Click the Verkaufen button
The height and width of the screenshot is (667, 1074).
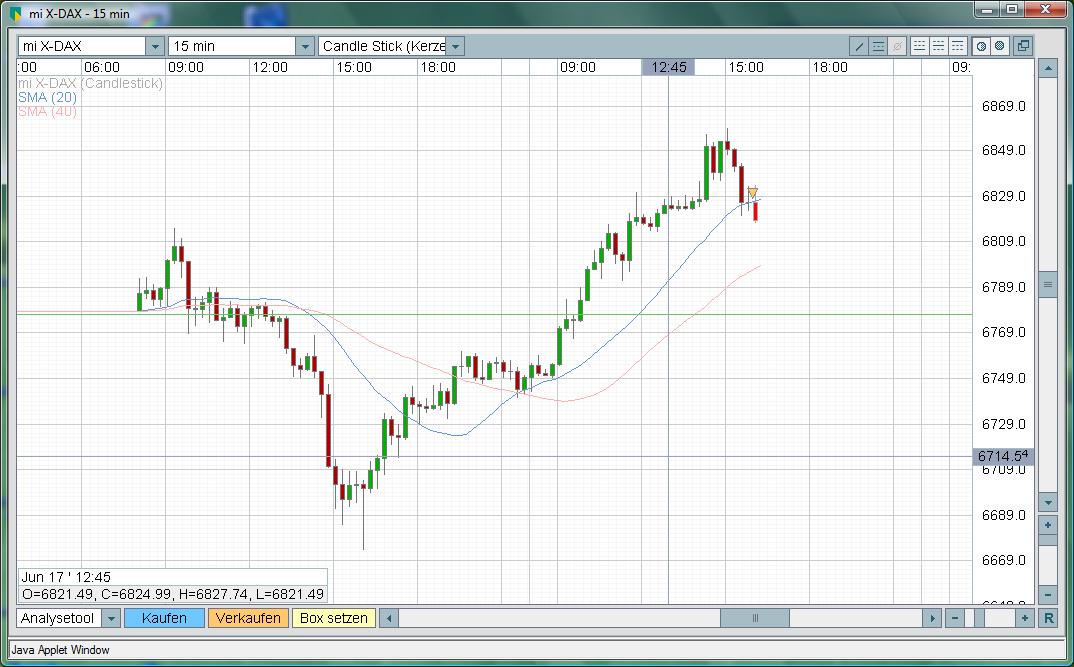[248, 618]
